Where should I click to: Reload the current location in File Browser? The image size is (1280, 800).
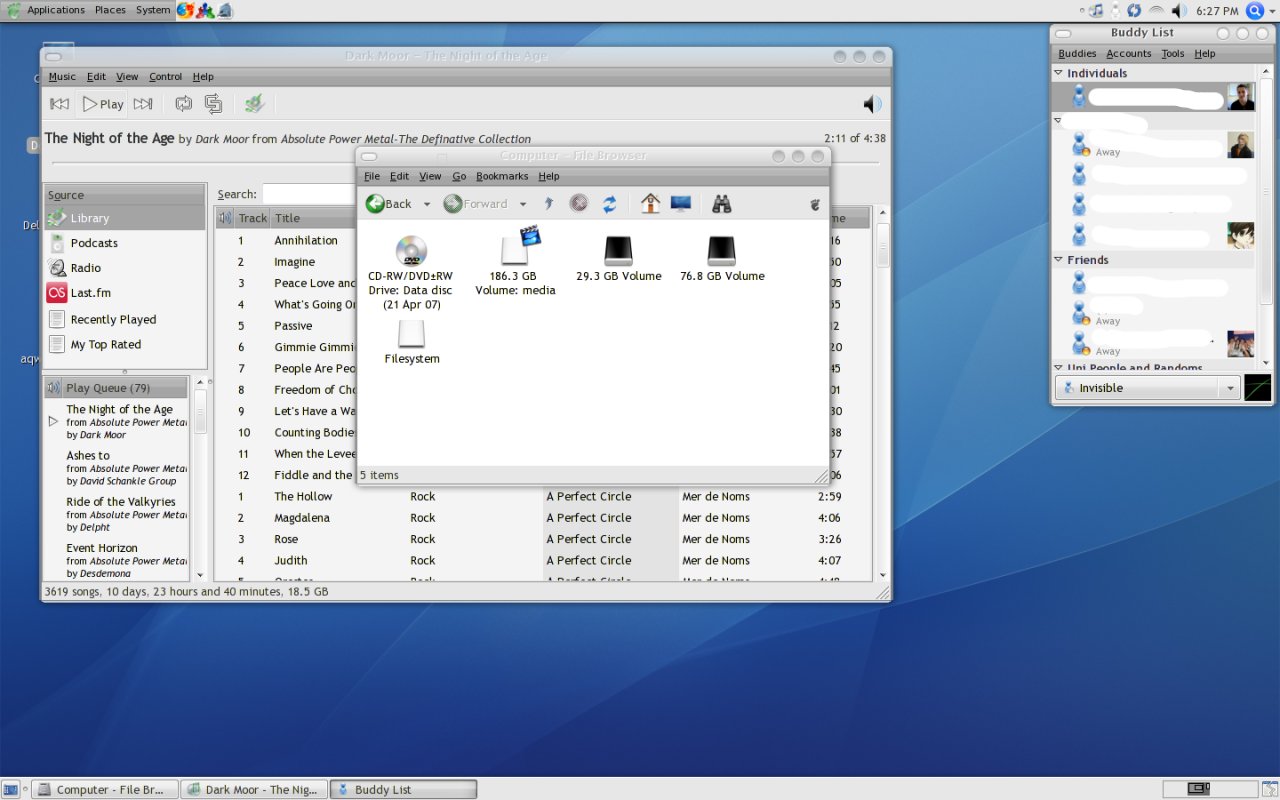pyautogui.click(x=609, y=204)
